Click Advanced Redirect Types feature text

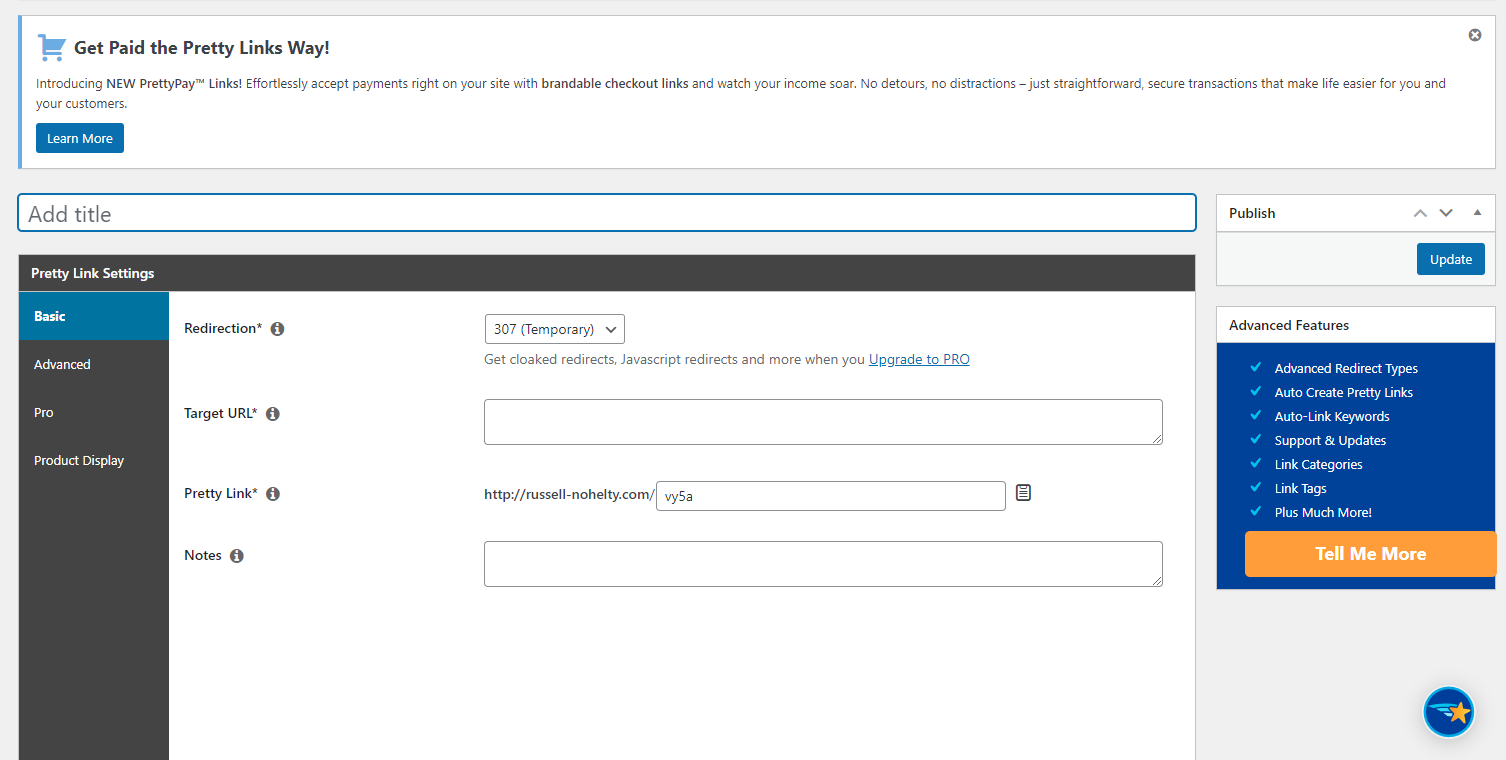(x=1346, y=369)
